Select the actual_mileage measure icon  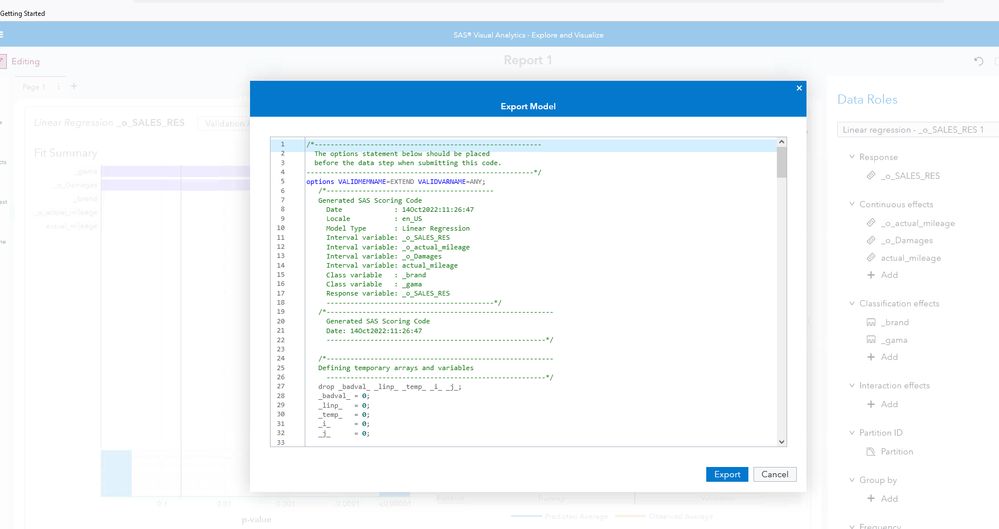point(871,257)
